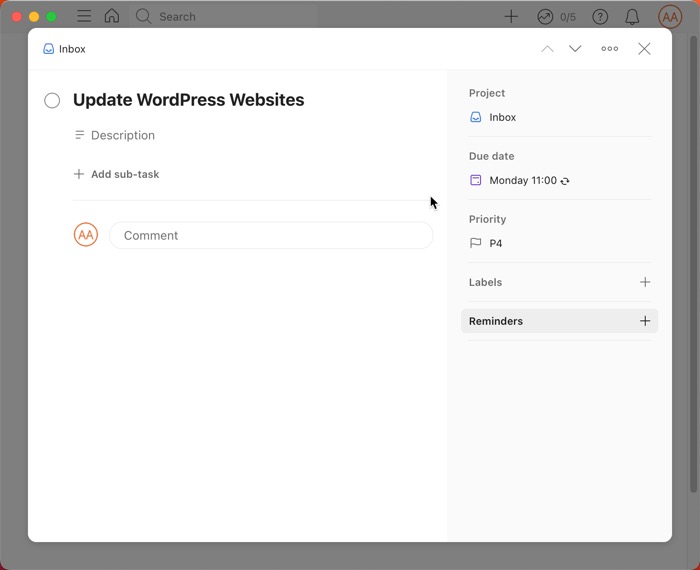Open more actions three-dot menu
700x570 pixels.
(609, 49)
